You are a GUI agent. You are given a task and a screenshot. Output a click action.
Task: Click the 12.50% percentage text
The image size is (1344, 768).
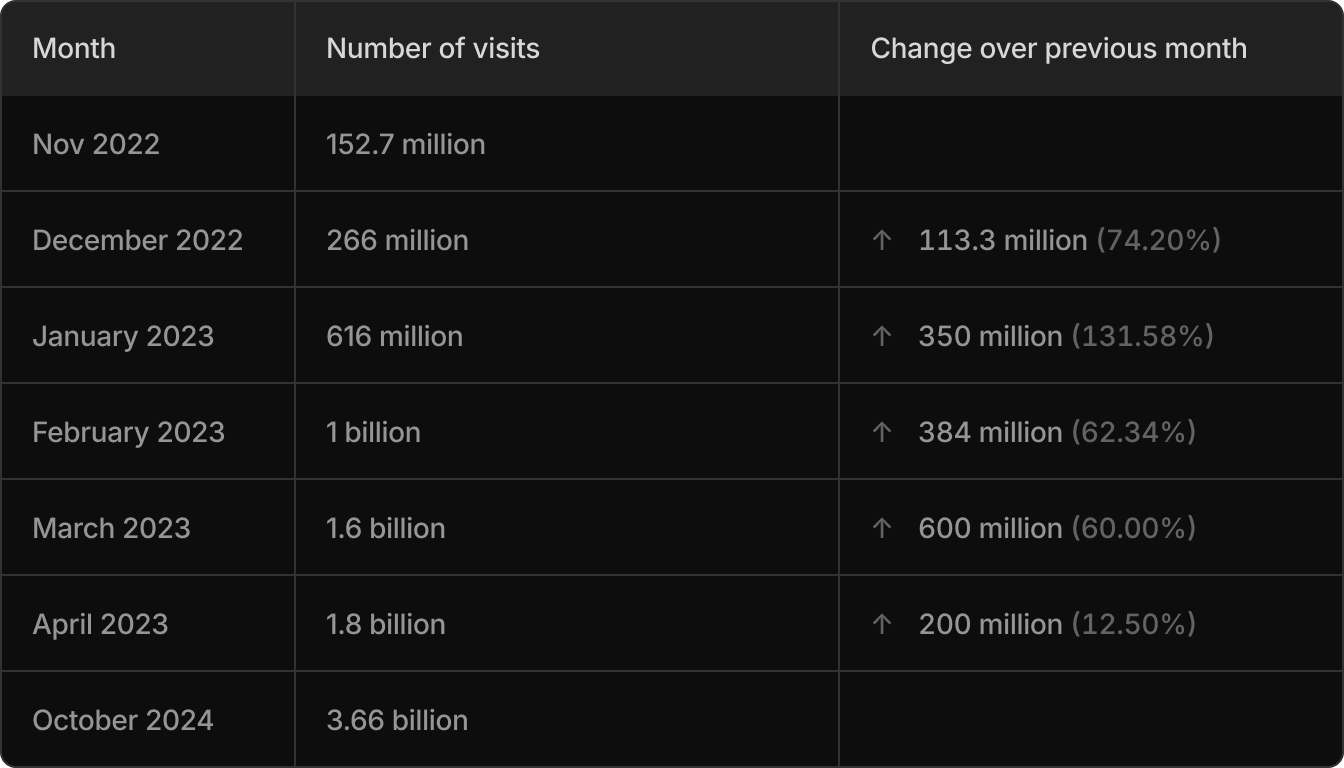[x=1134, y=624]
